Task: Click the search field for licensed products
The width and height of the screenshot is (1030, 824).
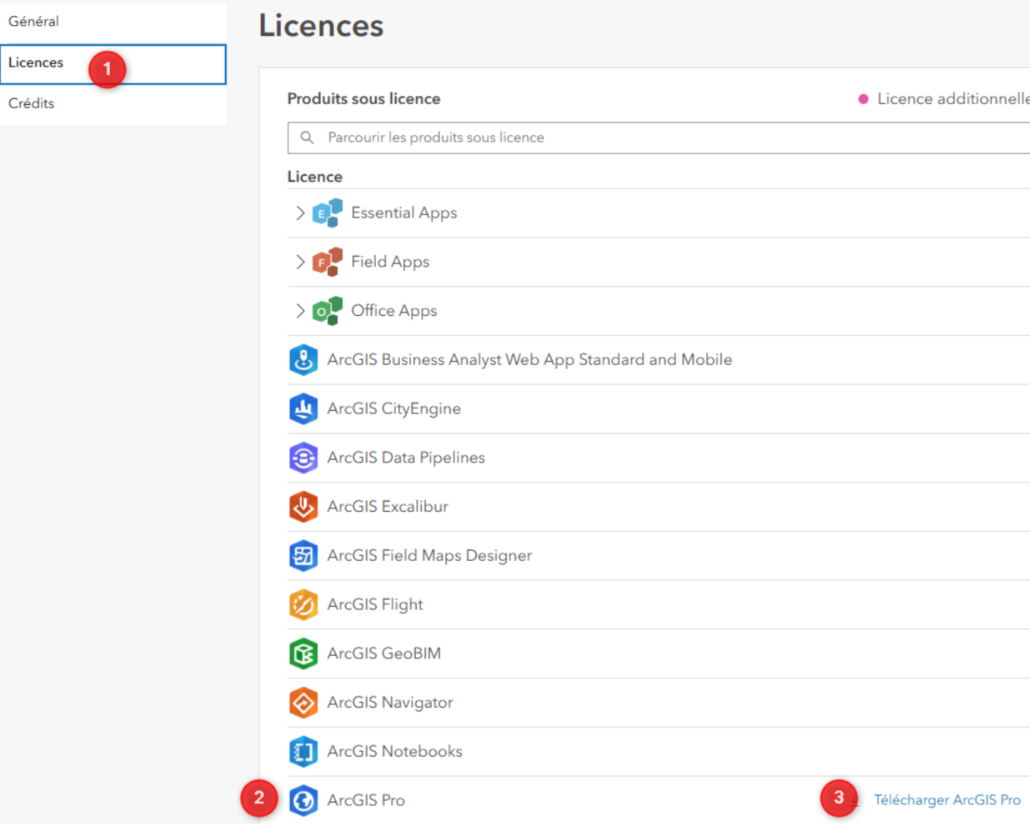Action: 660,138
